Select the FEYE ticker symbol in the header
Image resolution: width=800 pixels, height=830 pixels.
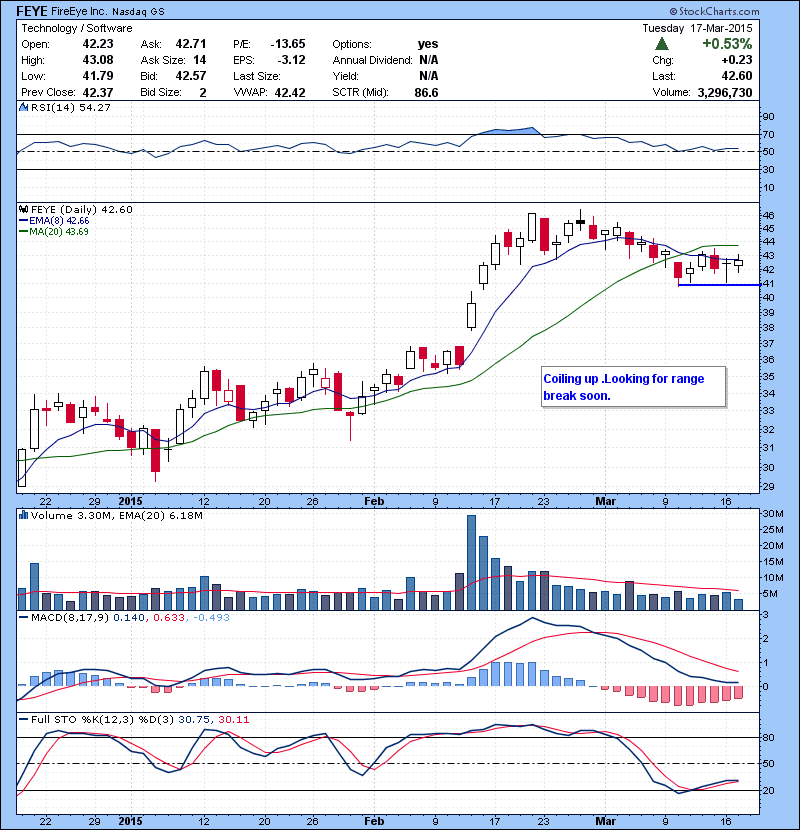coord(32,11)
